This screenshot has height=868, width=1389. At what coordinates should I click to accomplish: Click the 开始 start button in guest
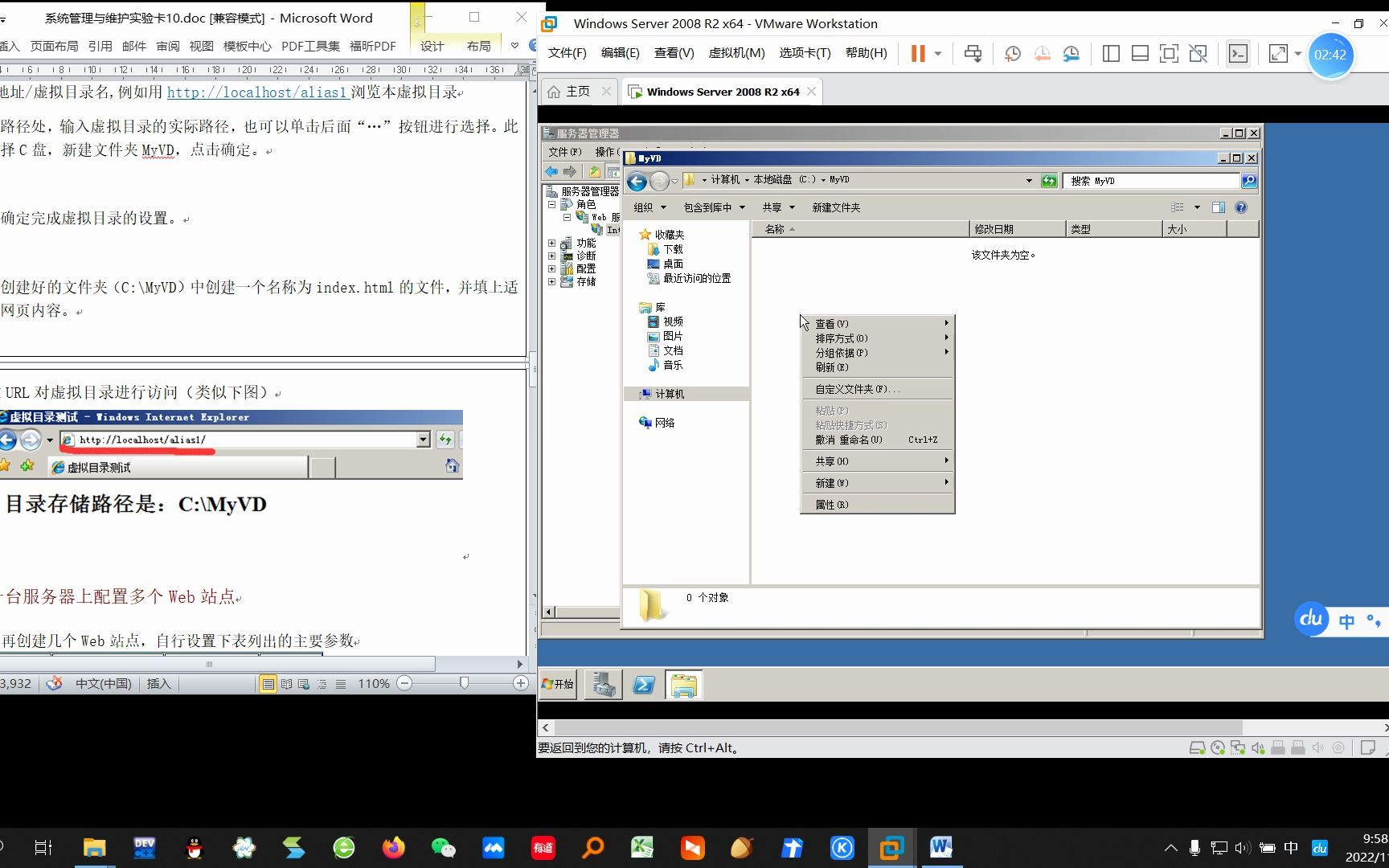[x=558, y=684]
